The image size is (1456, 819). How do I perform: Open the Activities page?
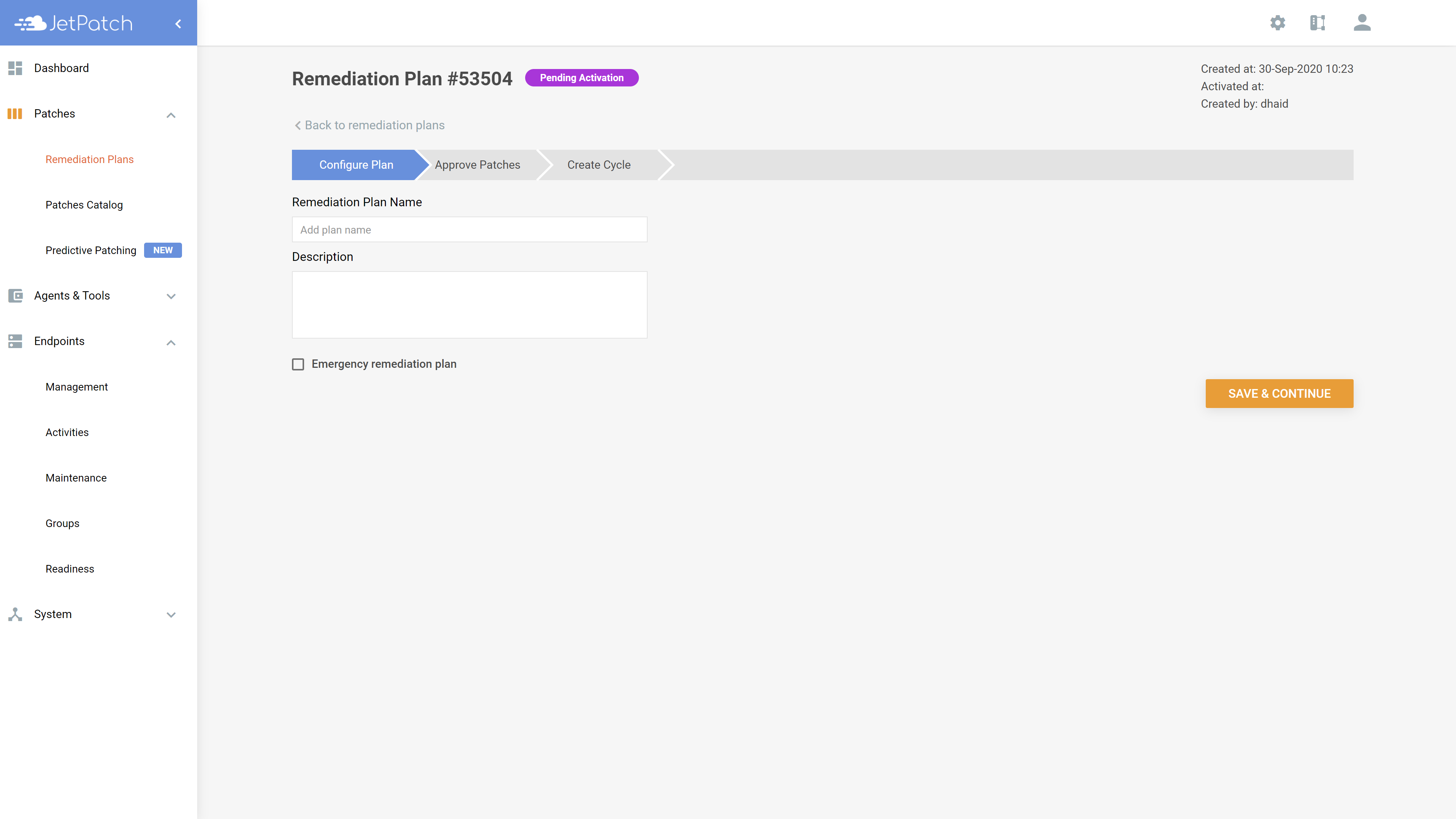[67, 432]
